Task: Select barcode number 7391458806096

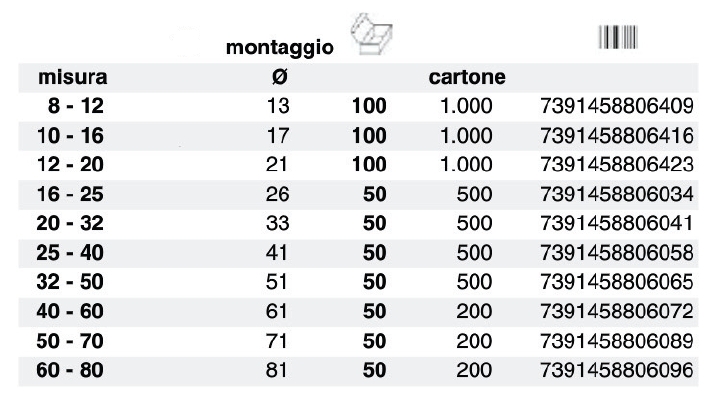Action: click(616, 371)
